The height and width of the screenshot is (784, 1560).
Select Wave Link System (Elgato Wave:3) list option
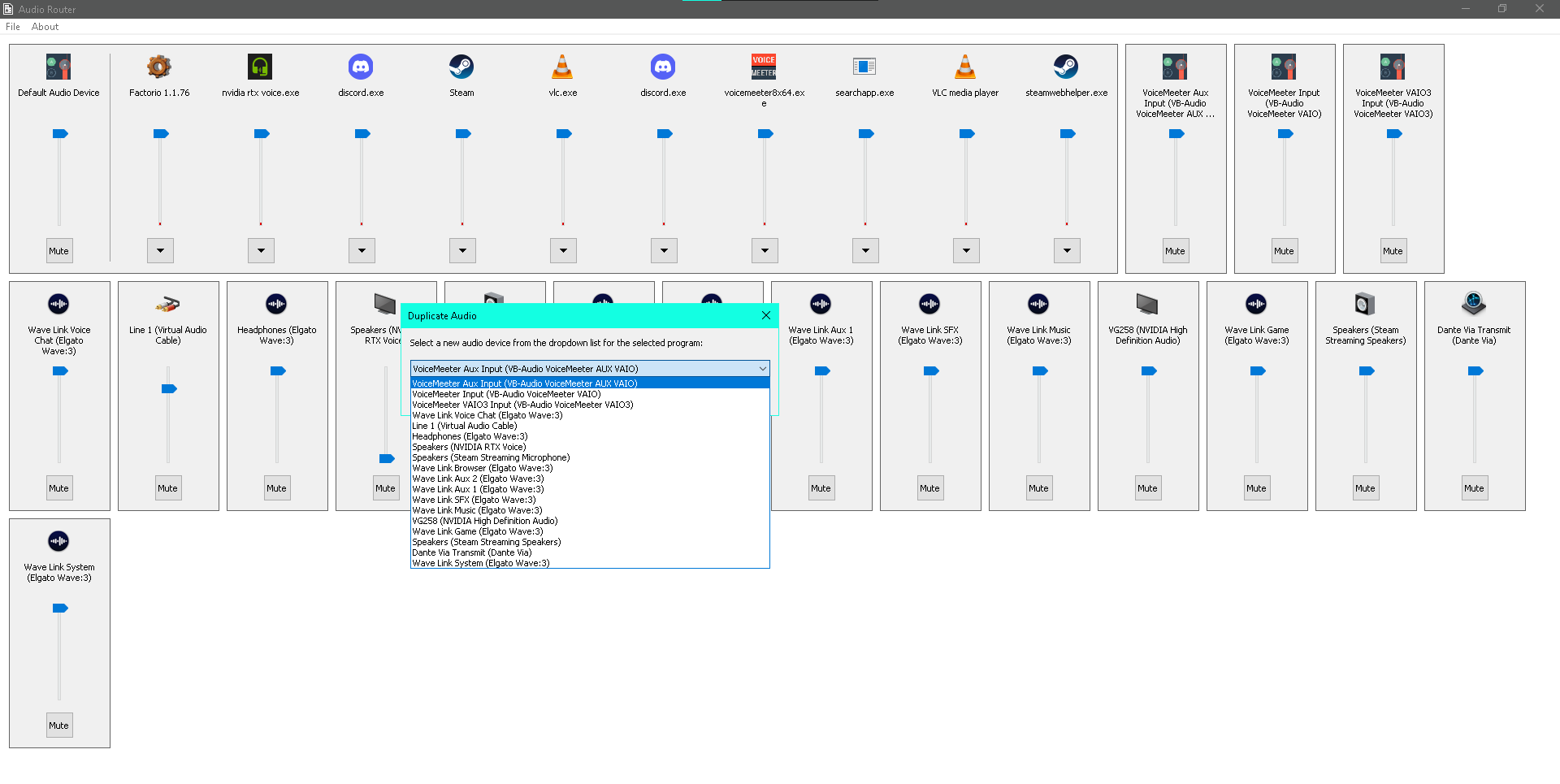pos(590,563)
